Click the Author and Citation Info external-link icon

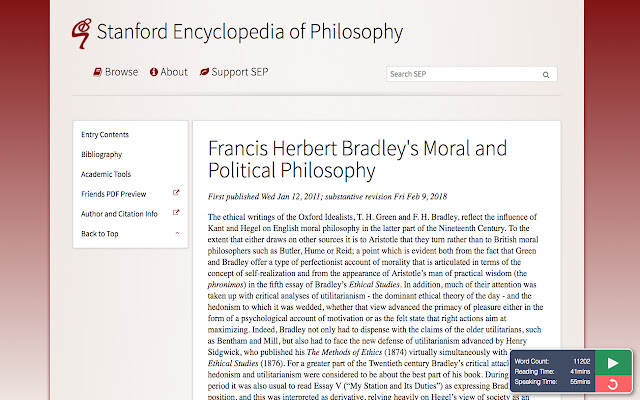[176, 213]
